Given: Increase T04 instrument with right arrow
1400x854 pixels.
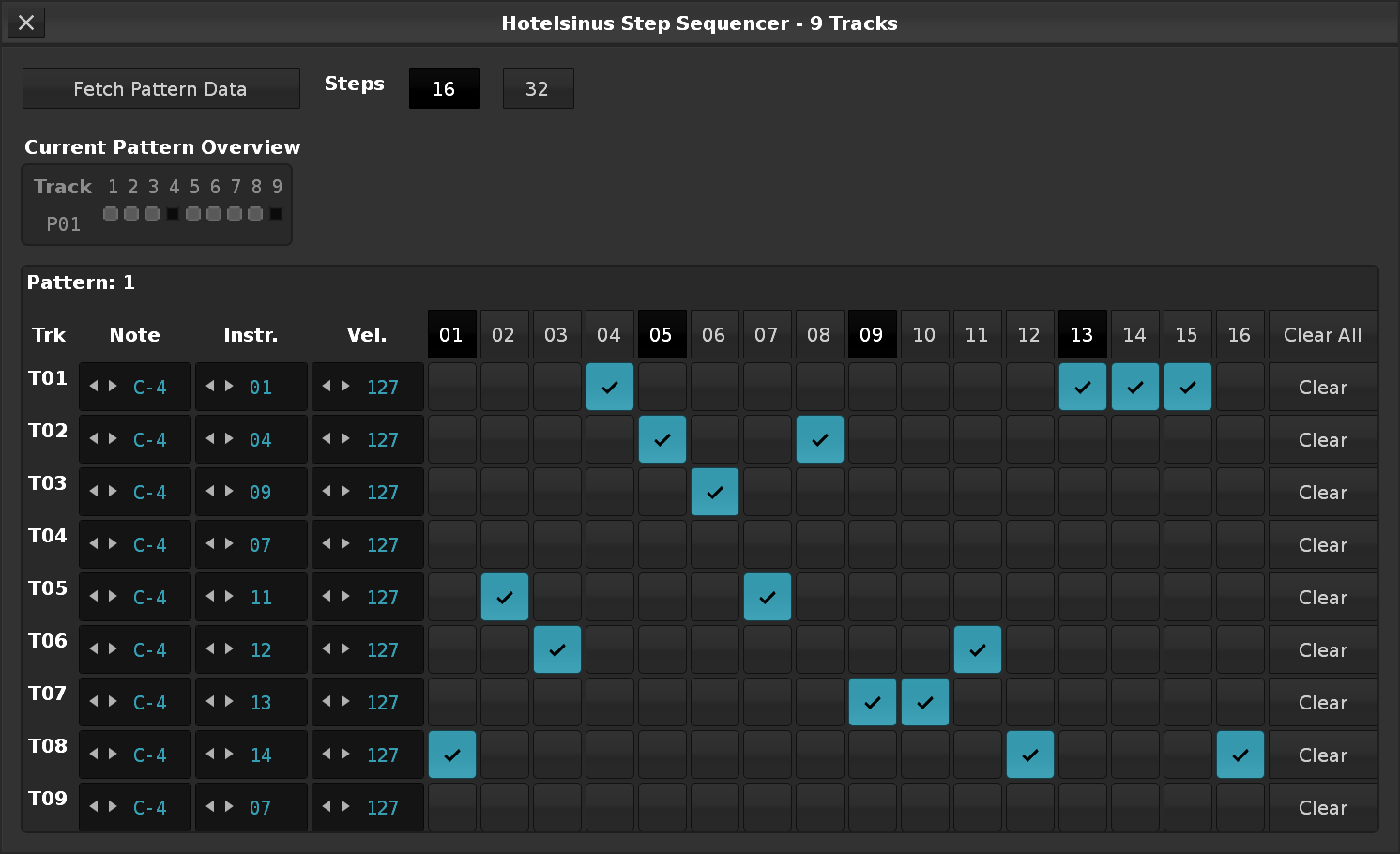Looking at the screenshot, I should pyautogui.click(x=229, y=543).
